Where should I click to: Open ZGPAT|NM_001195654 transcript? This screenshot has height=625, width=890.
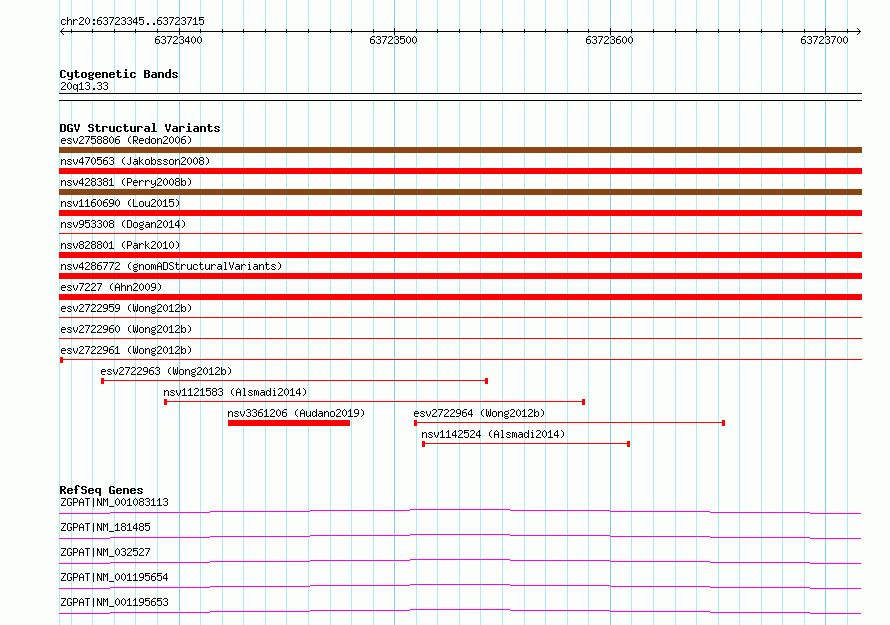pyautogui.click(x=114, y=577)
